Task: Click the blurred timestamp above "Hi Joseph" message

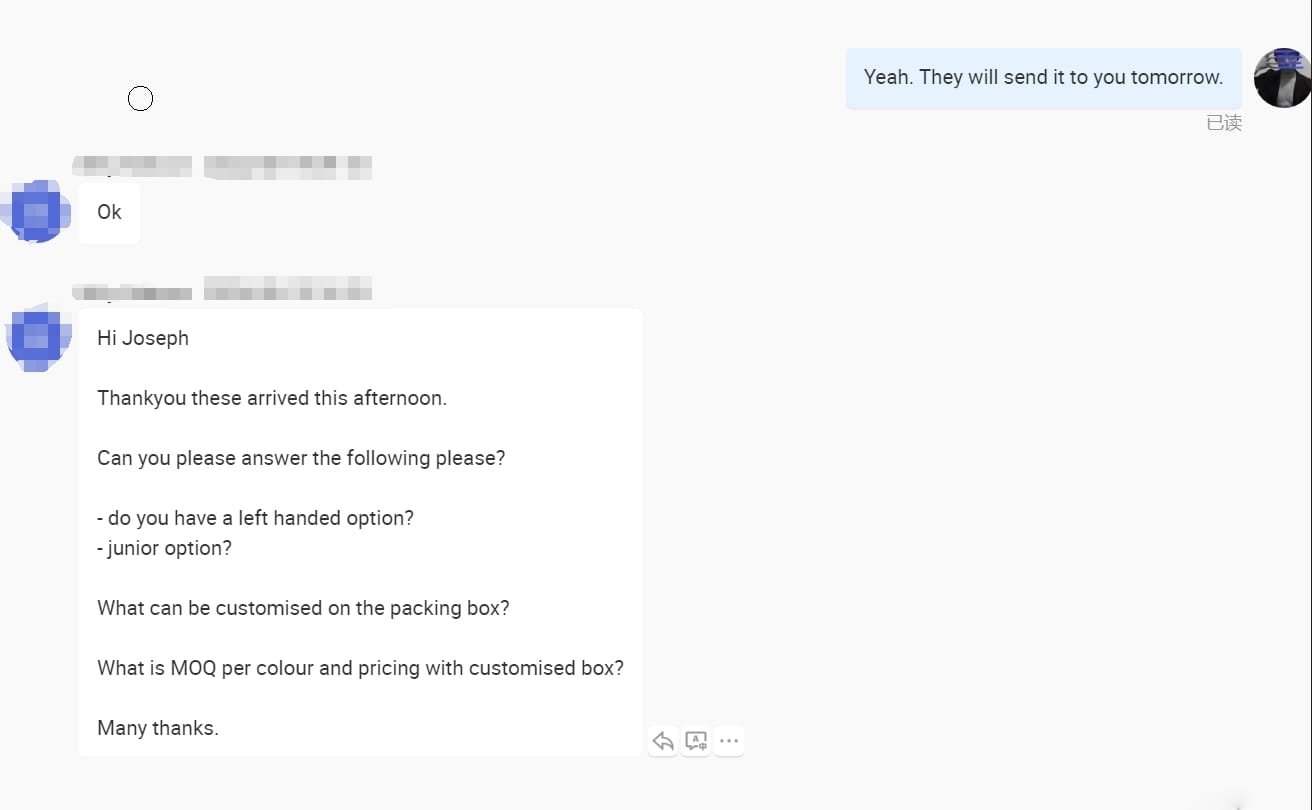Action: pyautogui.click(x=287, y=289)
